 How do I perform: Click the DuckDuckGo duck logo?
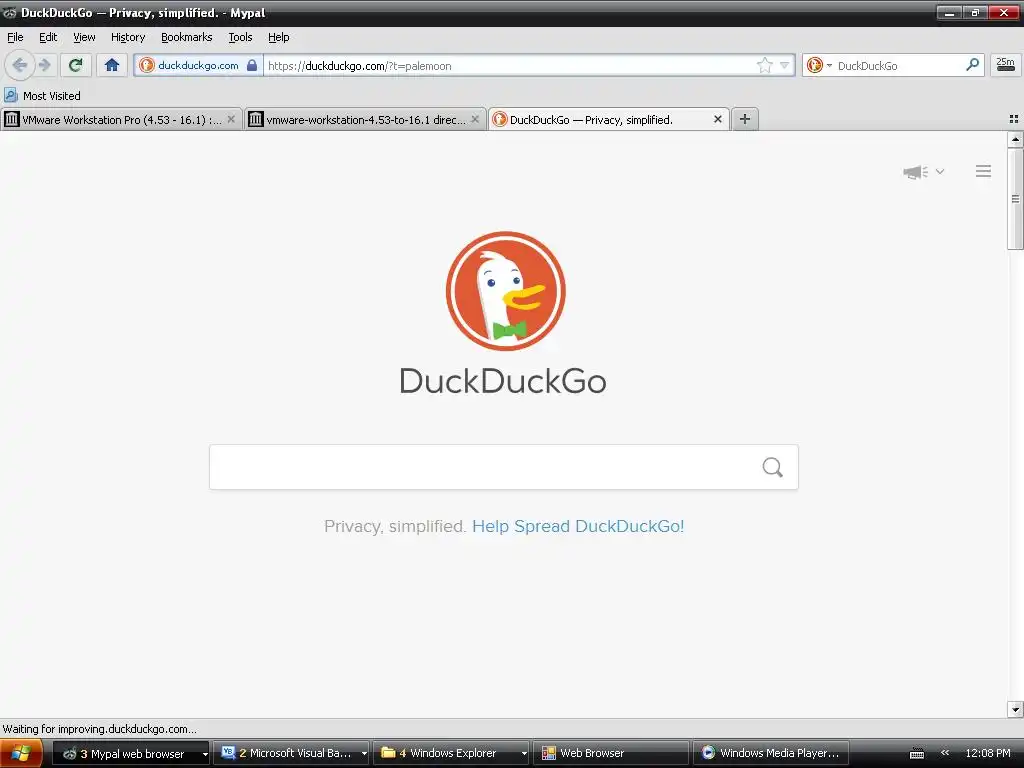pos(505,291)
